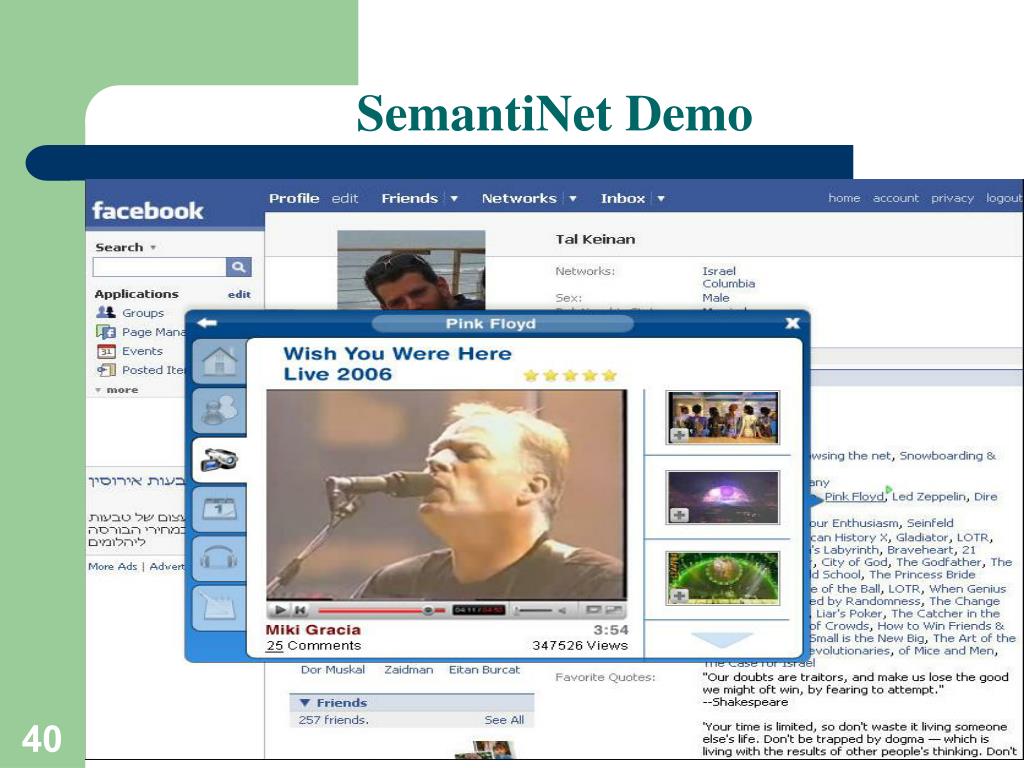Screen dimensions: 1024x768
Task: Open the 25 Comments link
Action: click(x=313, y=646)
